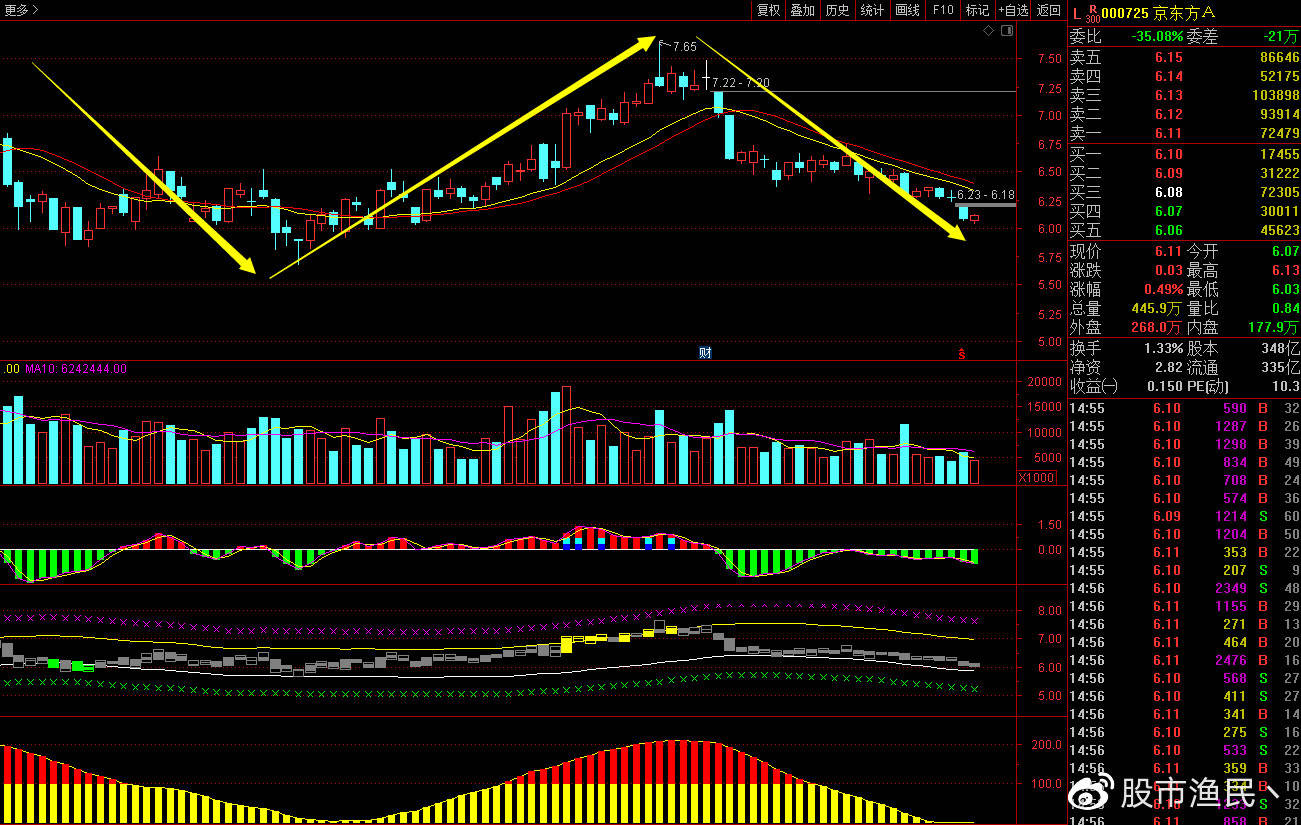Click the 7.22 - 7.20 gap label
This screenshot has width=1301, height=825.
pyautogui.click(x=741, y=82)
